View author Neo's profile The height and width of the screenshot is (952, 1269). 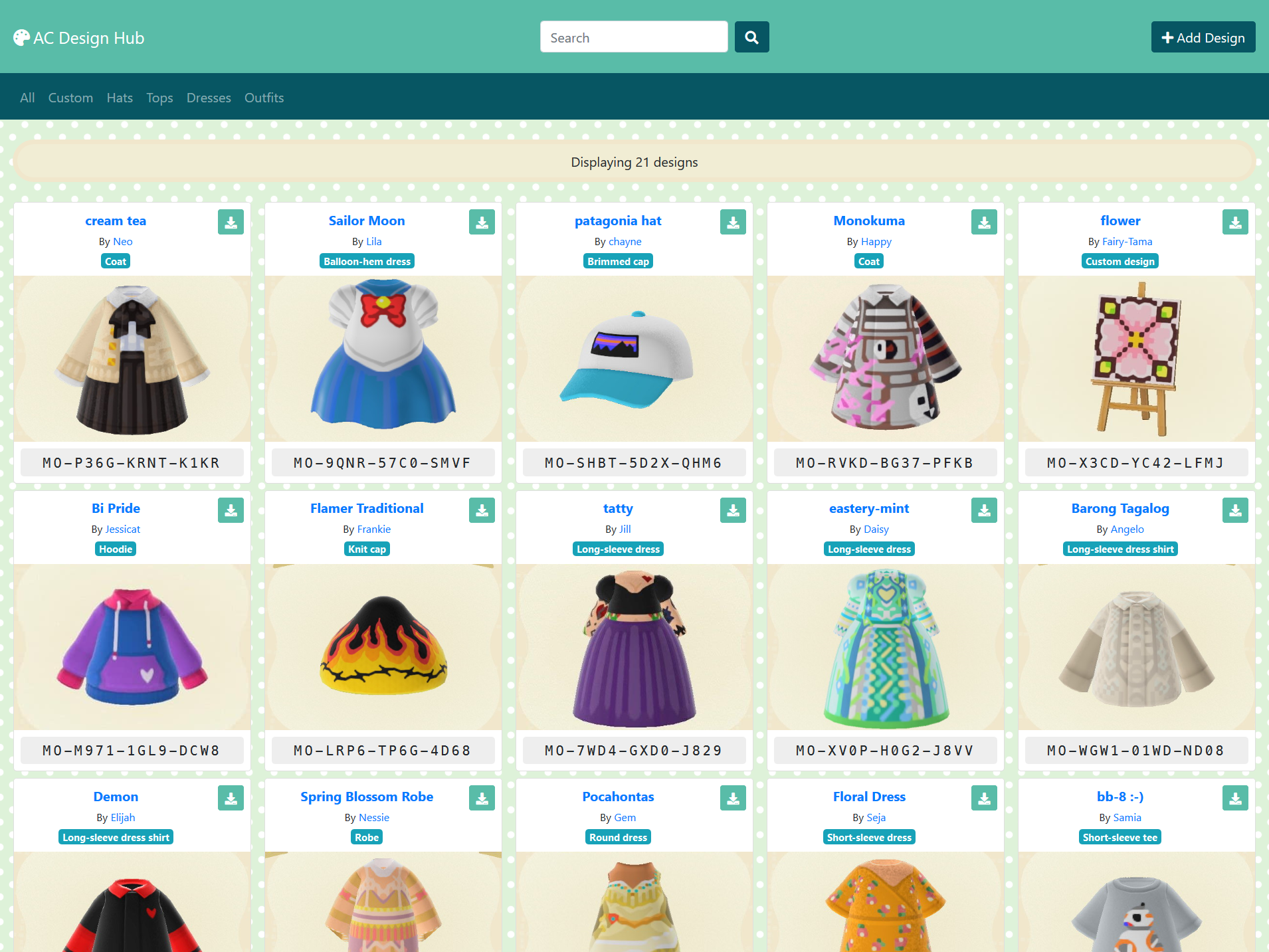pos(123,242)
